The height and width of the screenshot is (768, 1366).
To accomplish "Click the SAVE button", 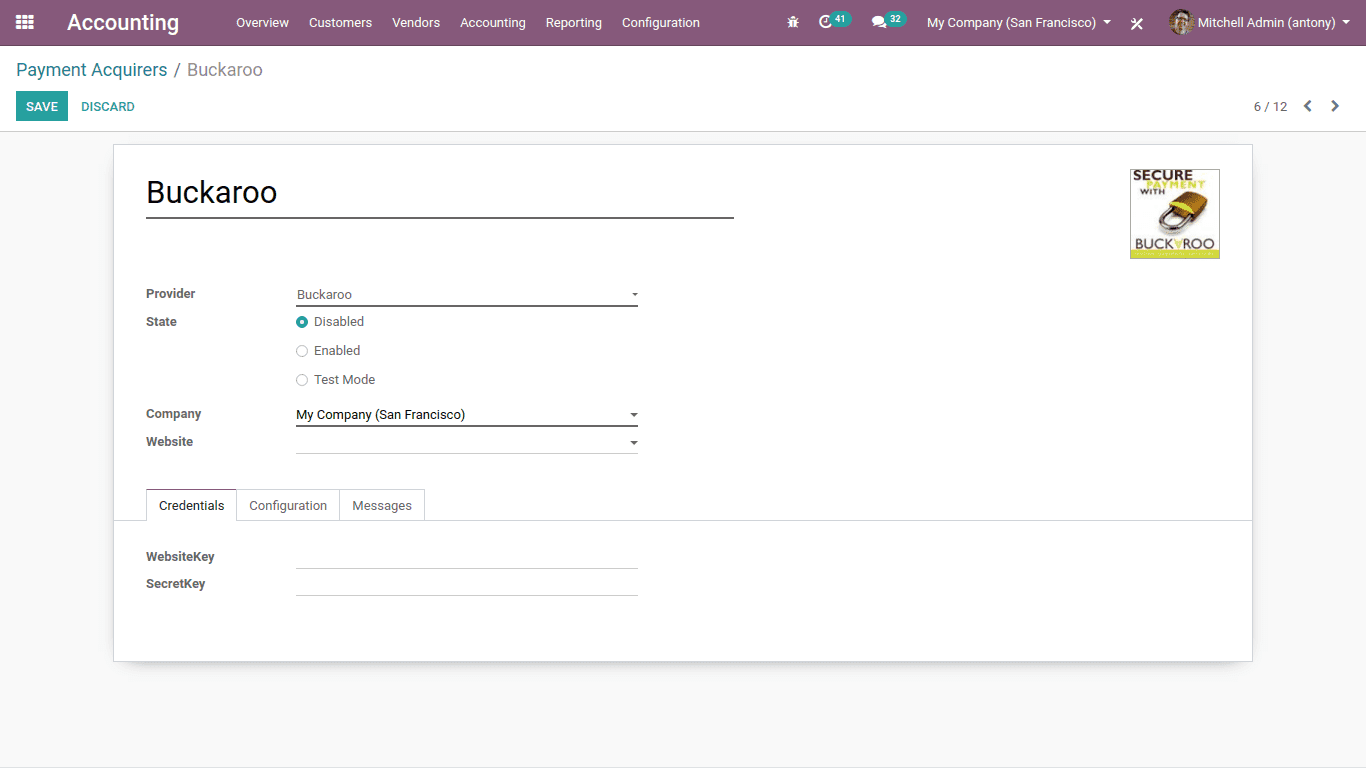I will 42,106.
